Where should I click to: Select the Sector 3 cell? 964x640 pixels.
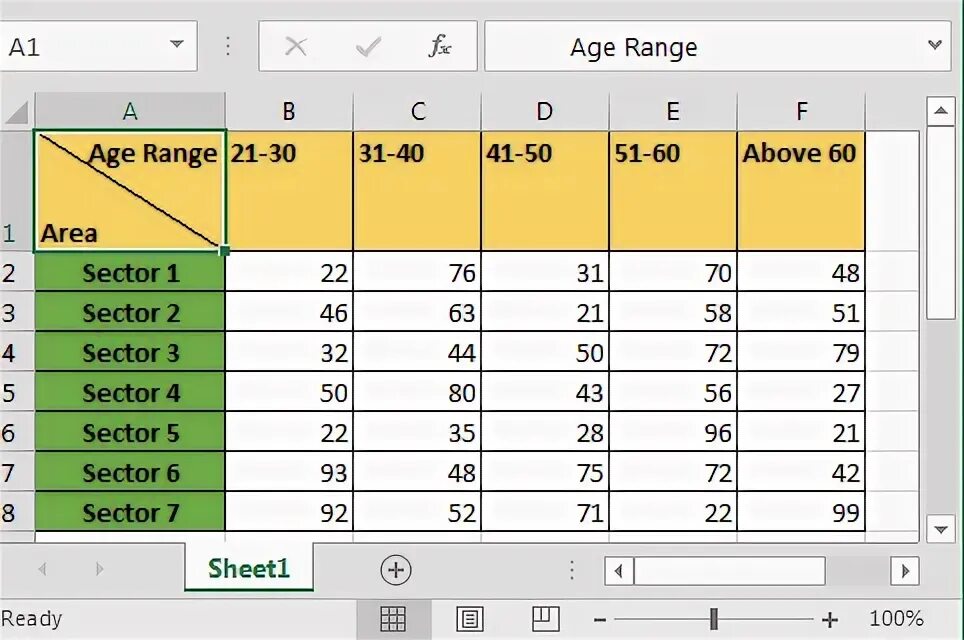click(130, 352)
